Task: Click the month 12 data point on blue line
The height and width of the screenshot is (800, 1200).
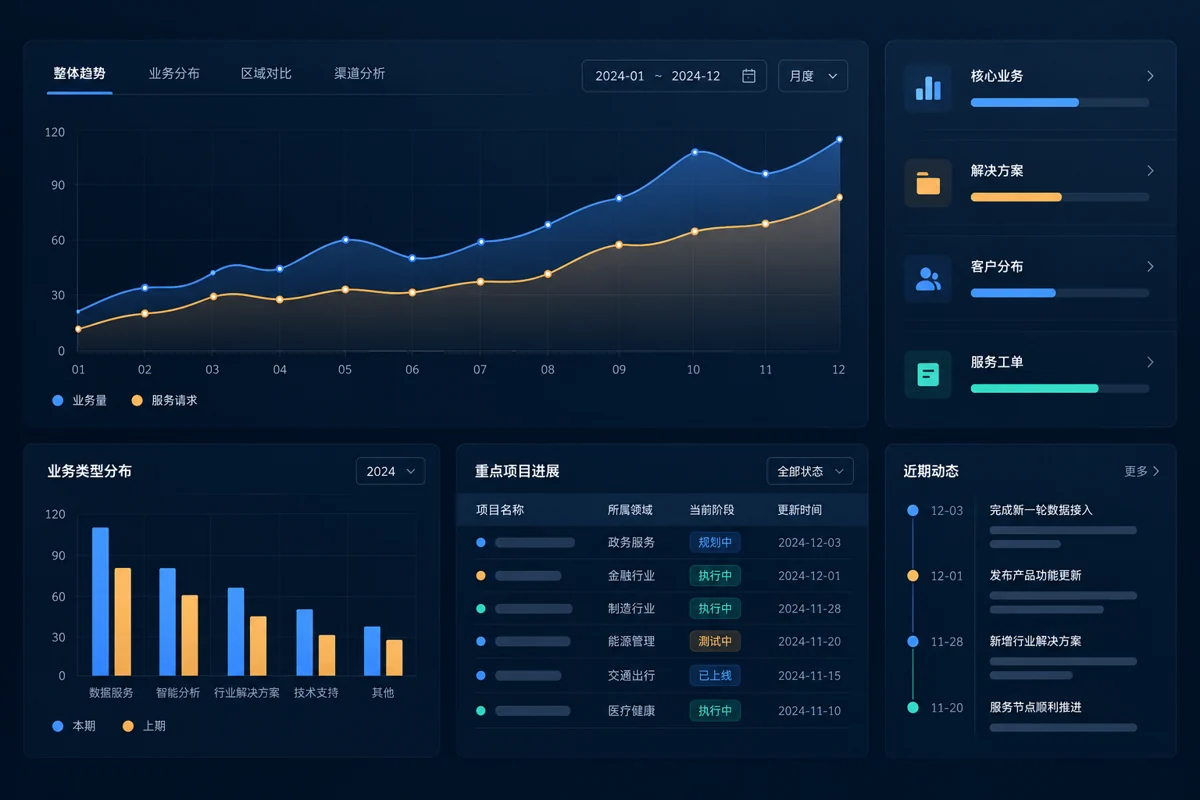Action: (839, 140)
